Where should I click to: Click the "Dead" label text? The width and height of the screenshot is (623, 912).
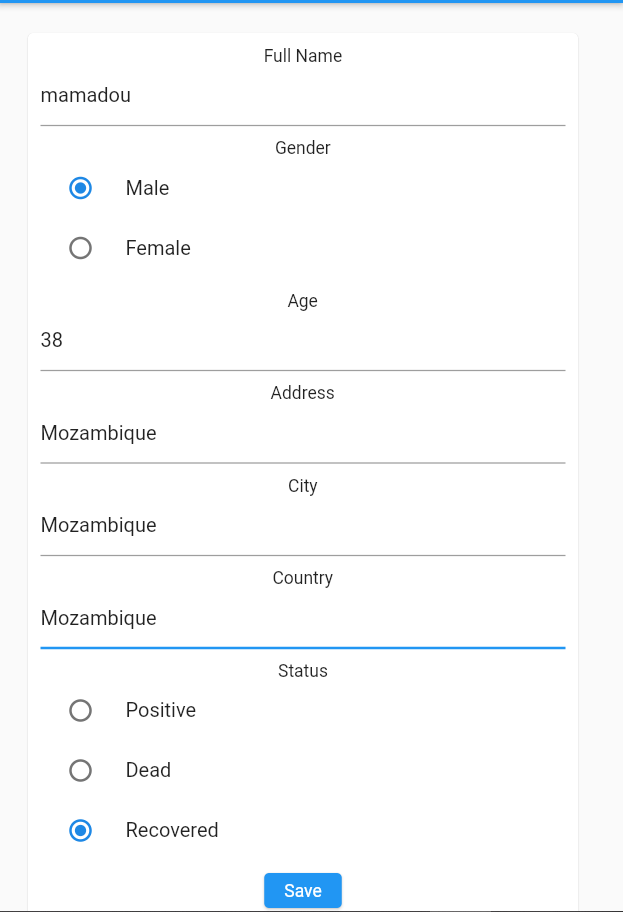148,770
